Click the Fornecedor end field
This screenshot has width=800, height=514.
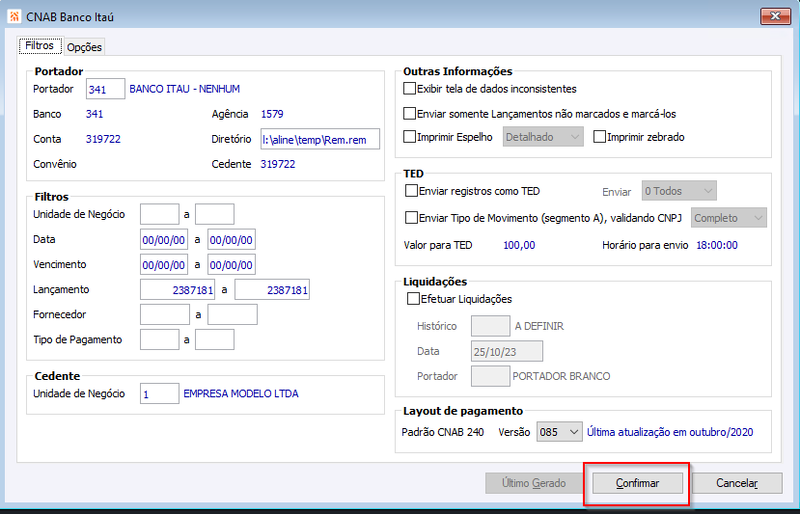click(233, 314)
